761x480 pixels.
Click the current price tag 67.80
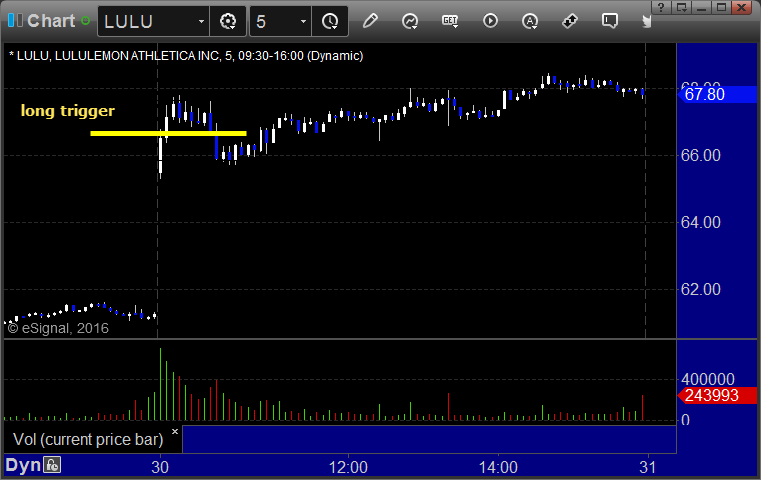pyautogui.click(x=717, y=94)
